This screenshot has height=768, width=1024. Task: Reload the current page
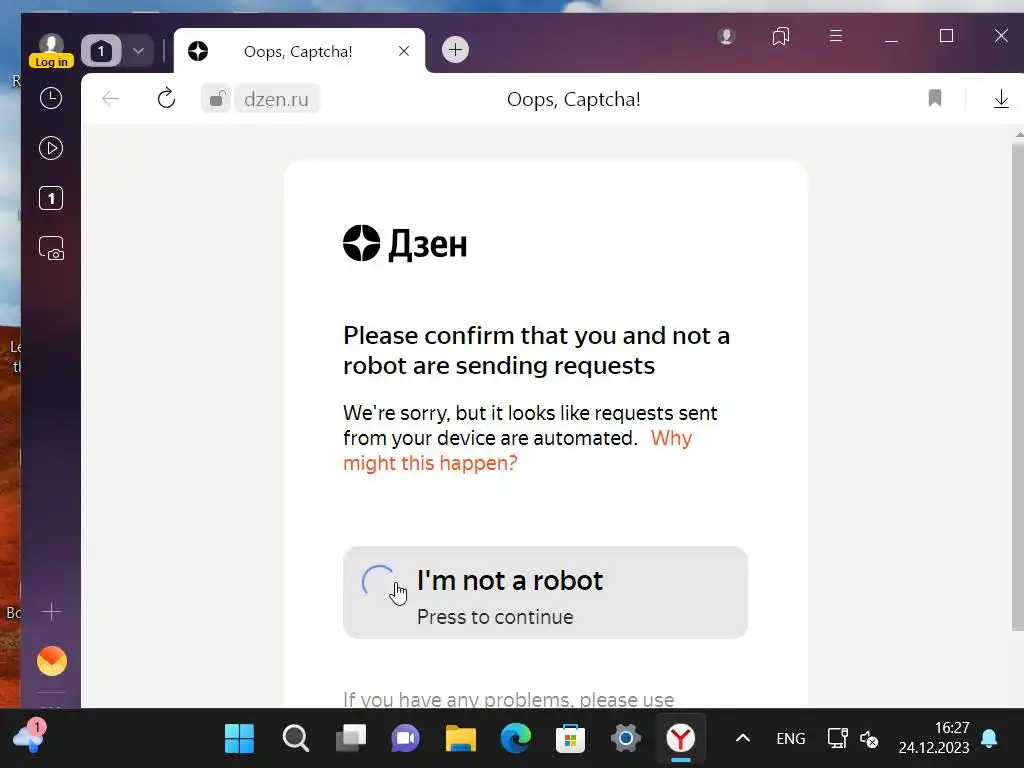point(167,99)
